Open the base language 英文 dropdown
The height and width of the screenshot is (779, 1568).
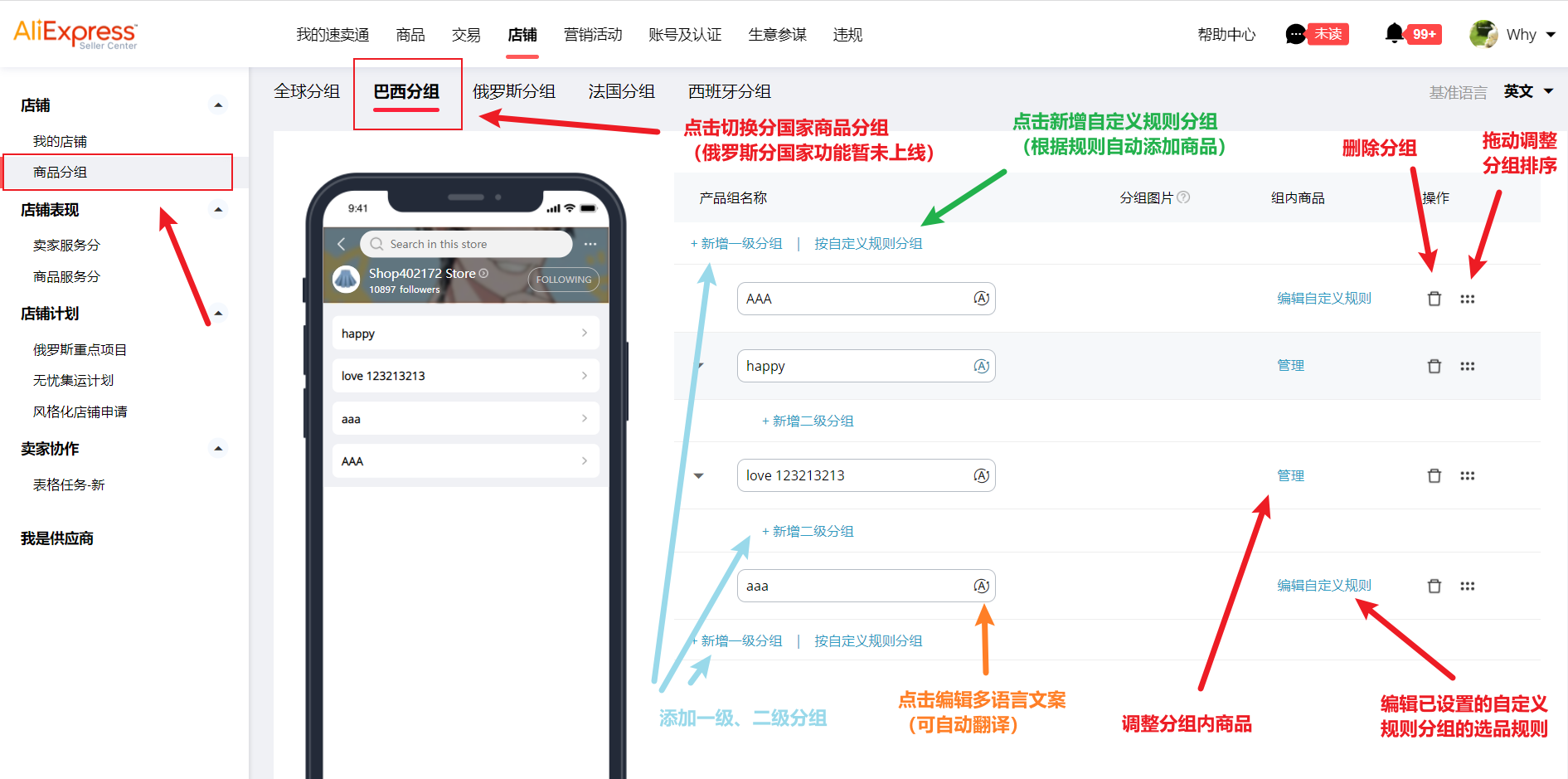tap(1529, 91)
